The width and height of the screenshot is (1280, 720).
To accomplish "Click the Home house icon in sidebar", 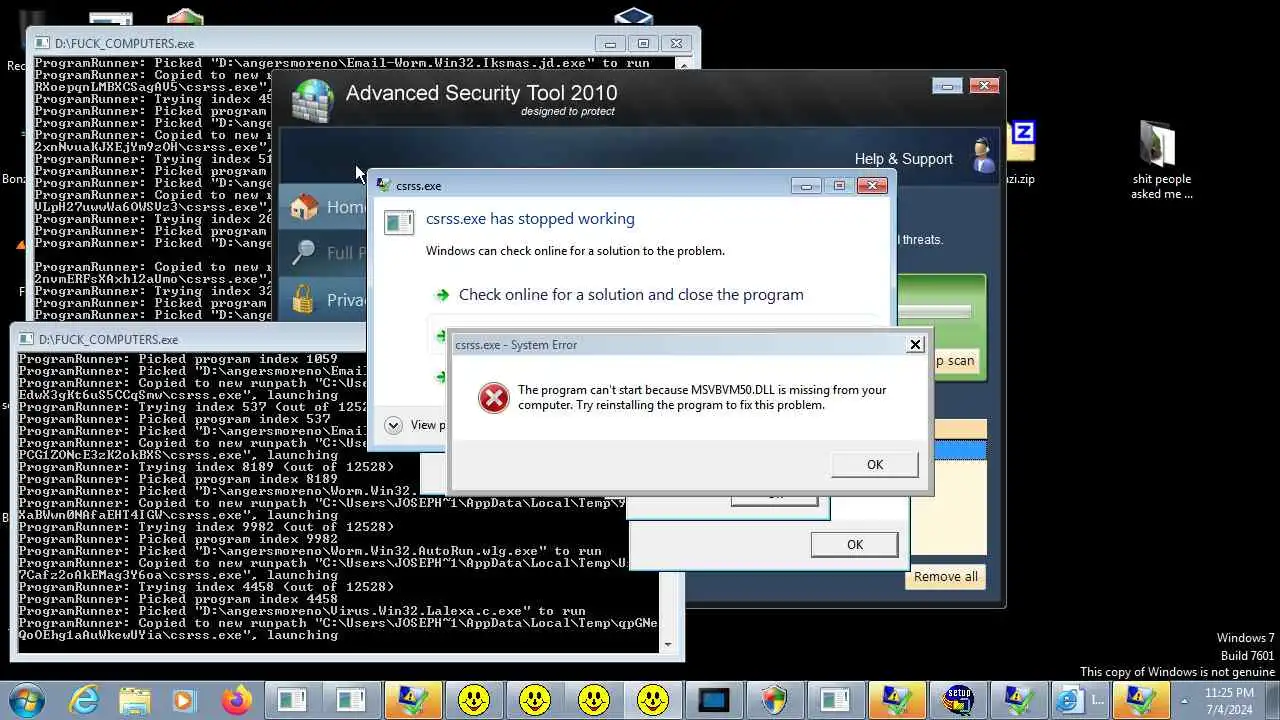I will pyautogui.click(x=304, y=207).
